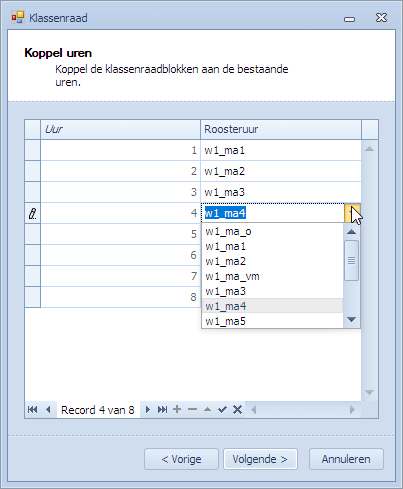Image resolution: width=403 pixels, height=489 pixels.
Task: Jump to last record in navigator
Action: pos(162,409)
